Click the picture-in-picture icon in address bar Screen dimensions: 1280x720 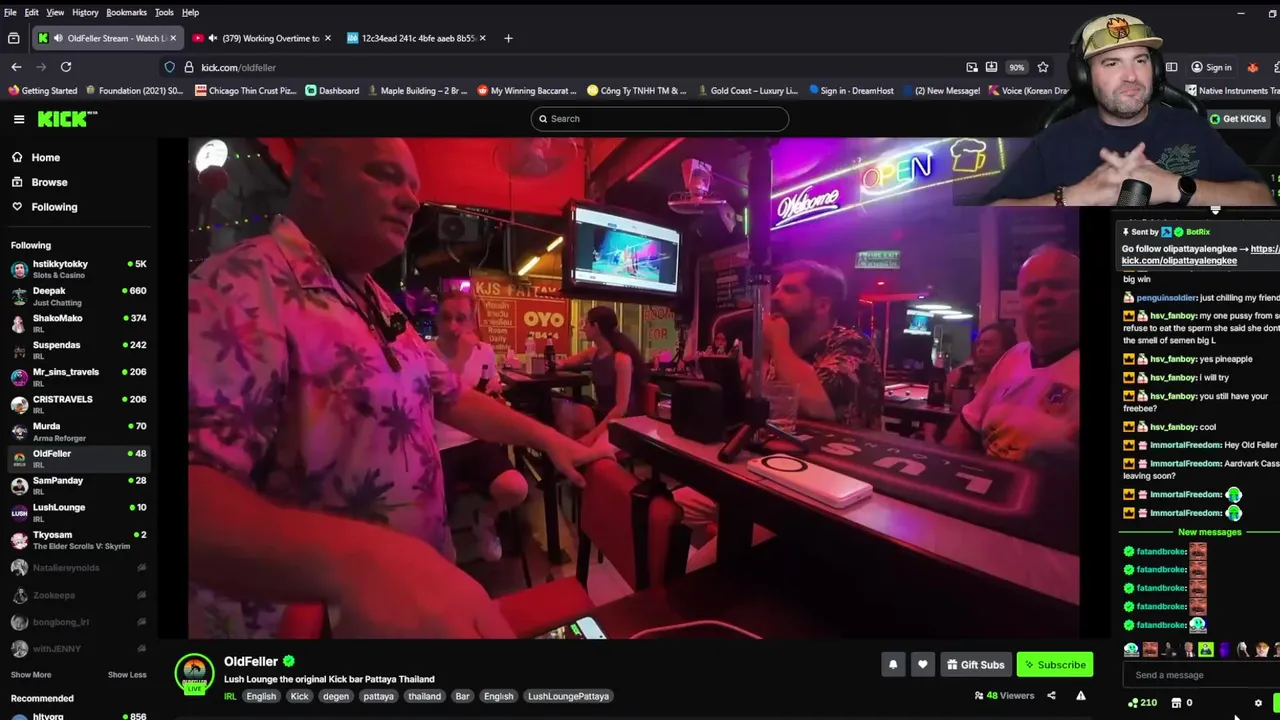[972, 67]
